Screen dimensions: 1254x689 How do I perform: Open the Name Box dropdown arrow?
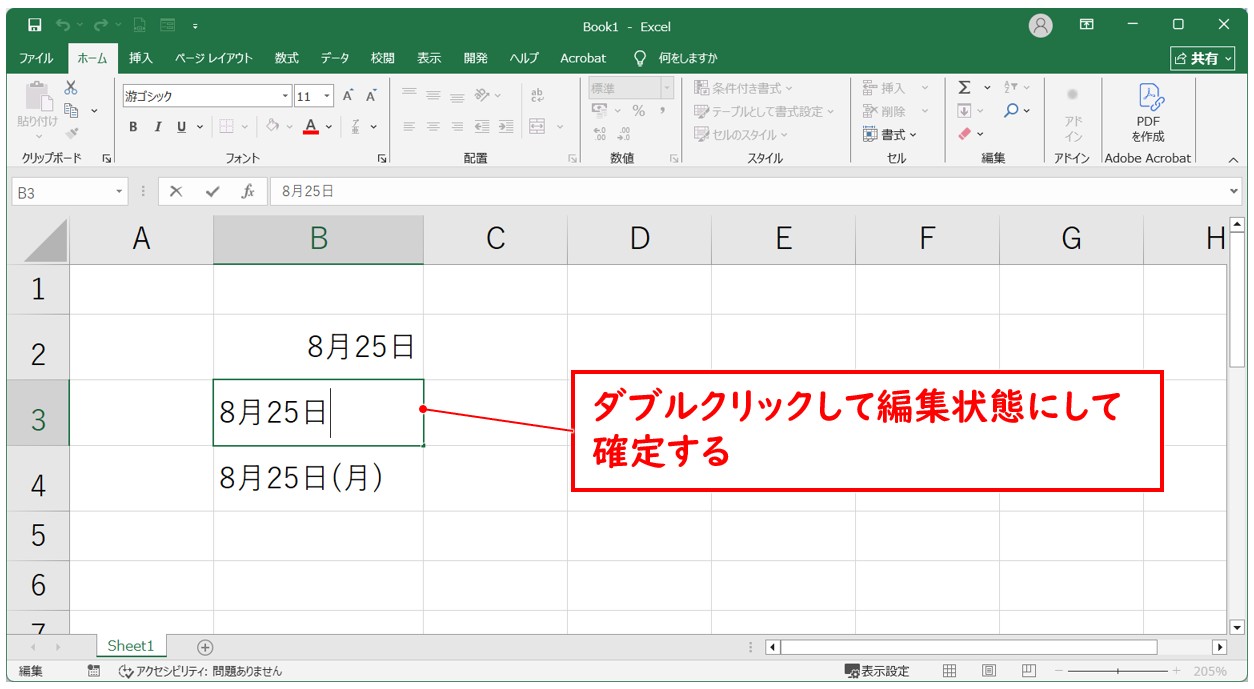point(120,192)
